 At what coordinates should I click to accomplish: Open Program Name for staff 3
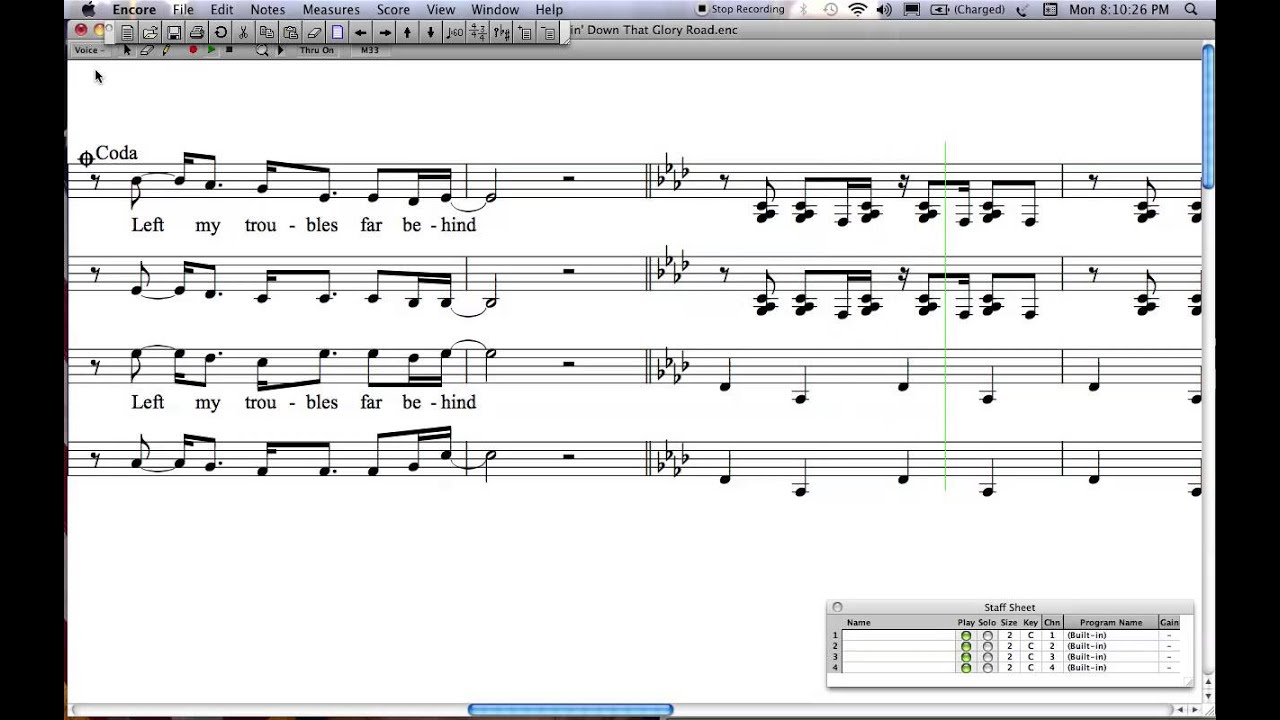[x=1110, y=657]
